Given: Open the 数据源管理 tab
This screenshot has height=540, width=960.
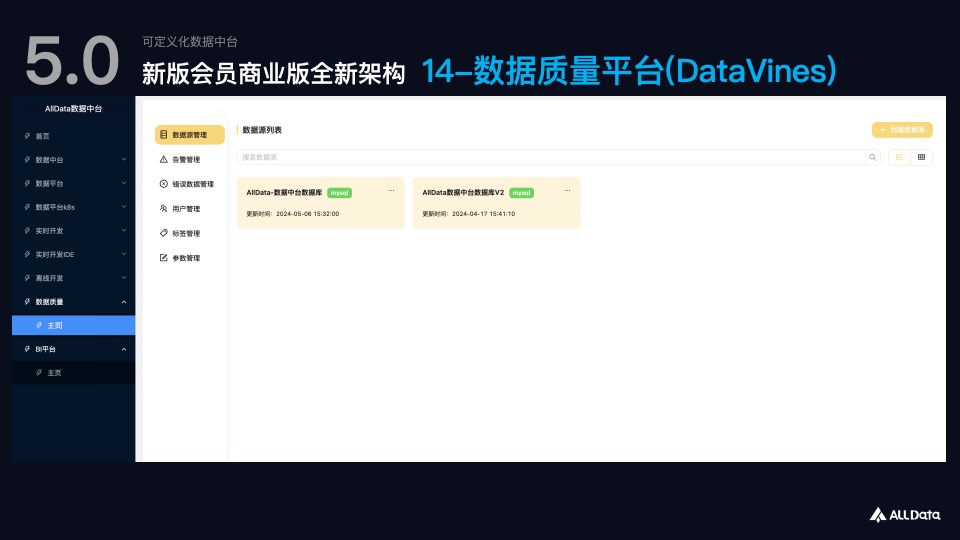Looking at the screenshot, I should [190, 135].
